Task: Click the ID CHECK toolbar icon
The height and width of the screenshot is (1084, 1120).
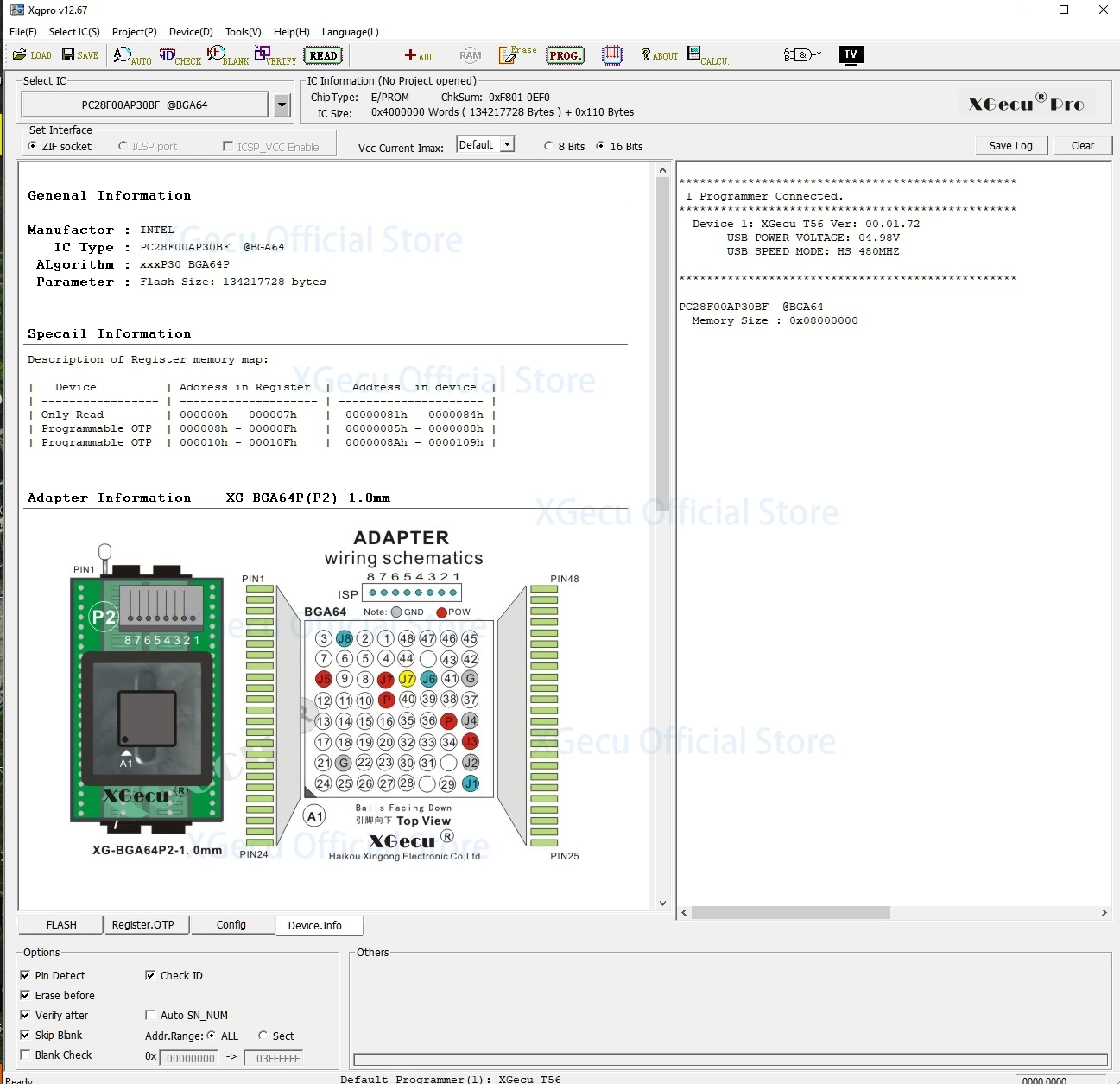Action: pyautogui.click(x=180, y=56)
